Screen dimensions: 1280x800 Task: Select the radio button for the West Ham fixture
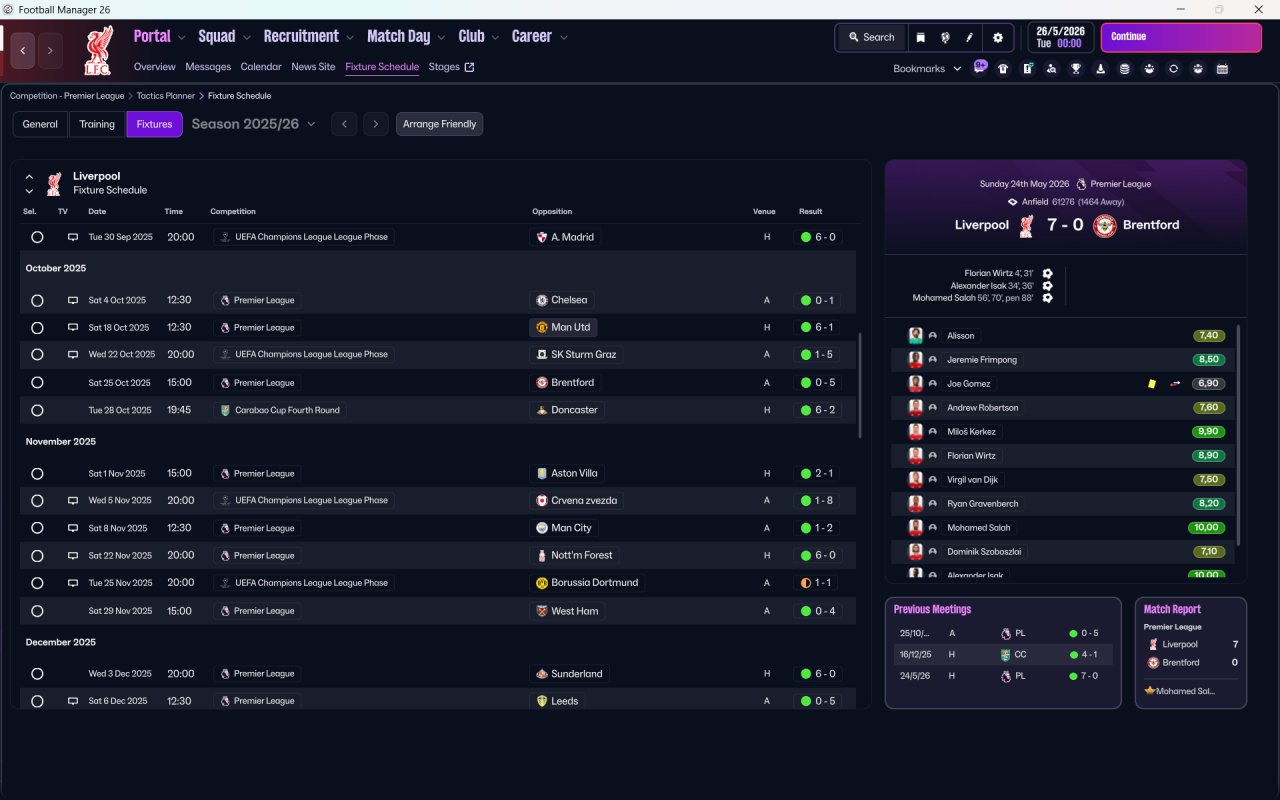(x=37, y=610)
